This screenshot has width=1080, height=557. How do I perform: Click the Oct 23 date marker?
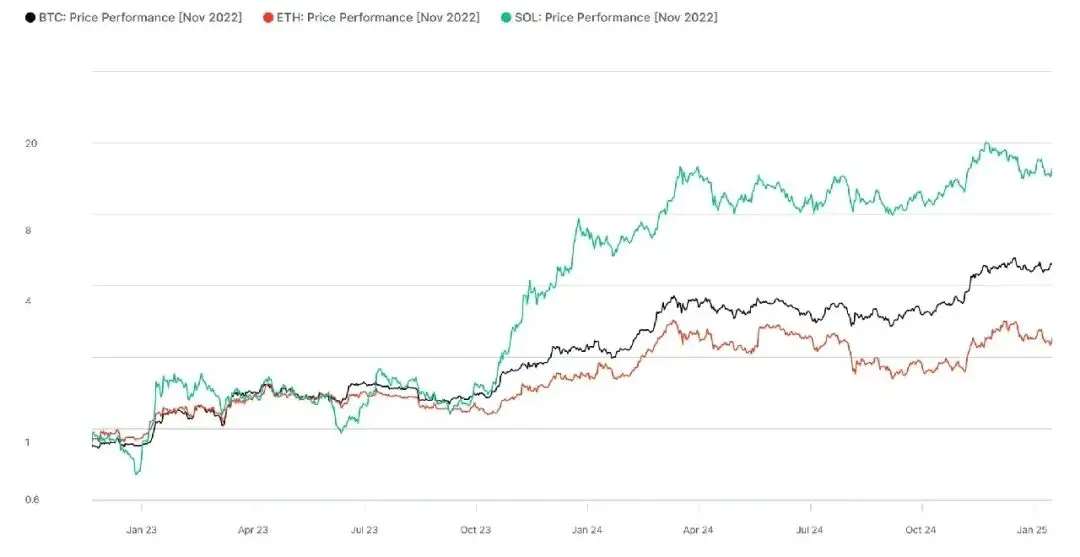[x=476, y=530]
